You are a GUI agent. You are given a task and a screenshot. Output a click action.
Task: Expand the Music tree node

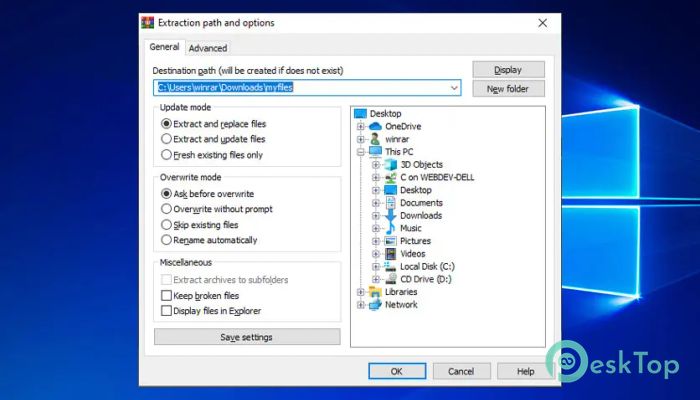pos(376,229)
